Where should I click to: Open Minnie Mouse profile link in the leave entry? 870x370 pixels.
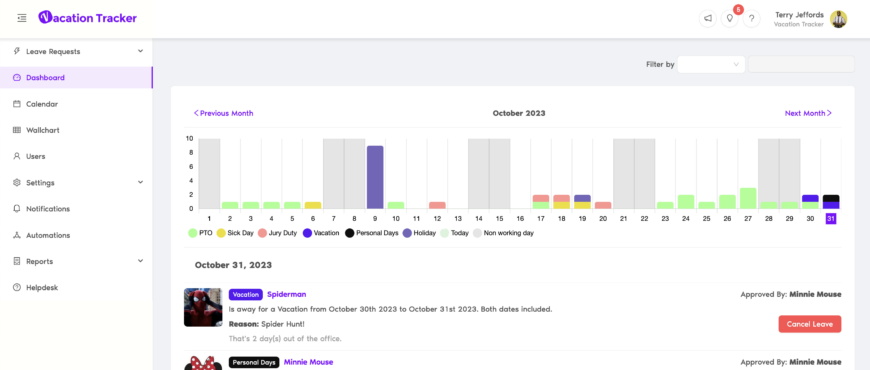[x=308, y=362]
